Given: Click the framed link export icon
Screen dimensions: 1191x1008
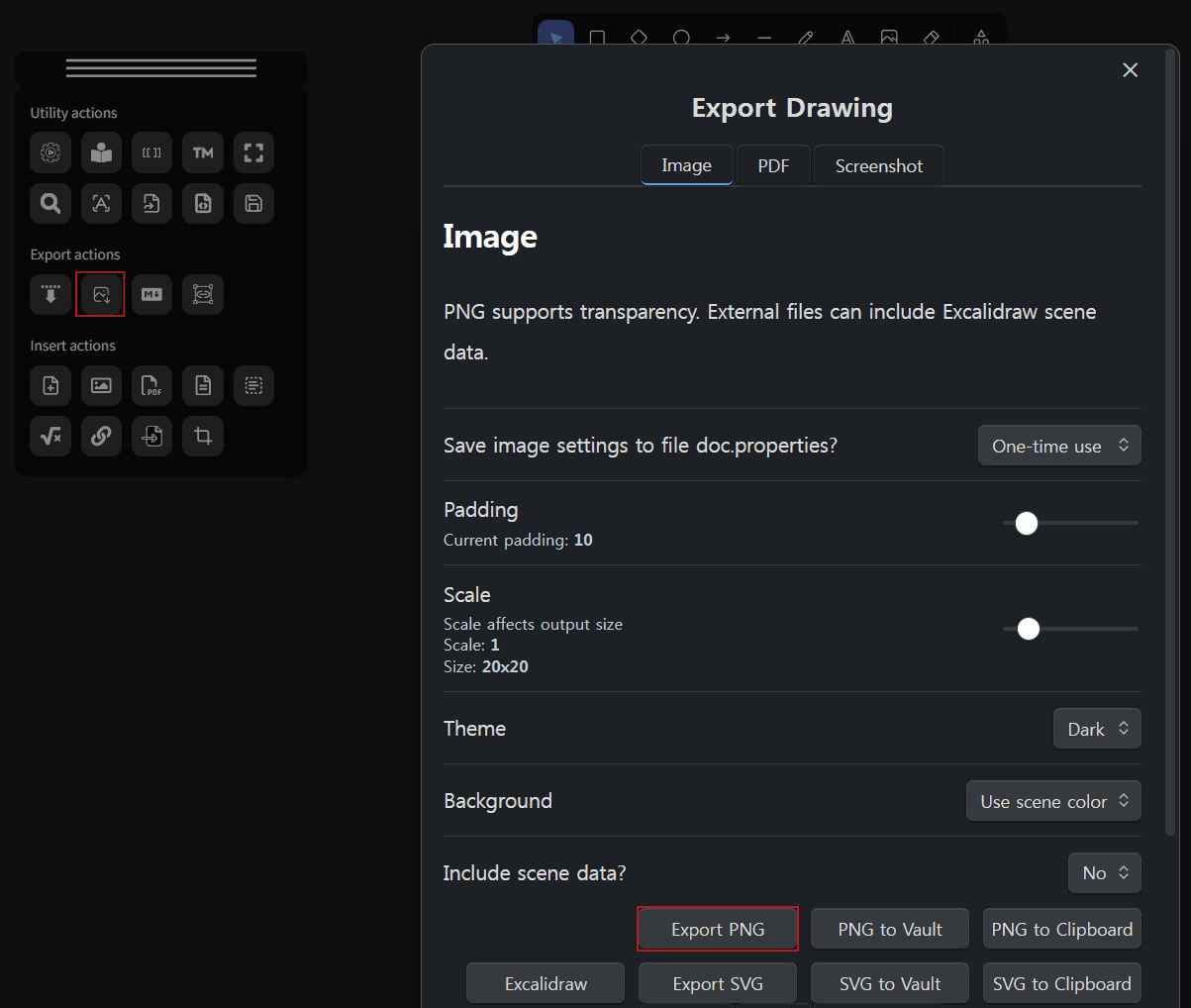Looking at the screenshot, I should point(203,294).
